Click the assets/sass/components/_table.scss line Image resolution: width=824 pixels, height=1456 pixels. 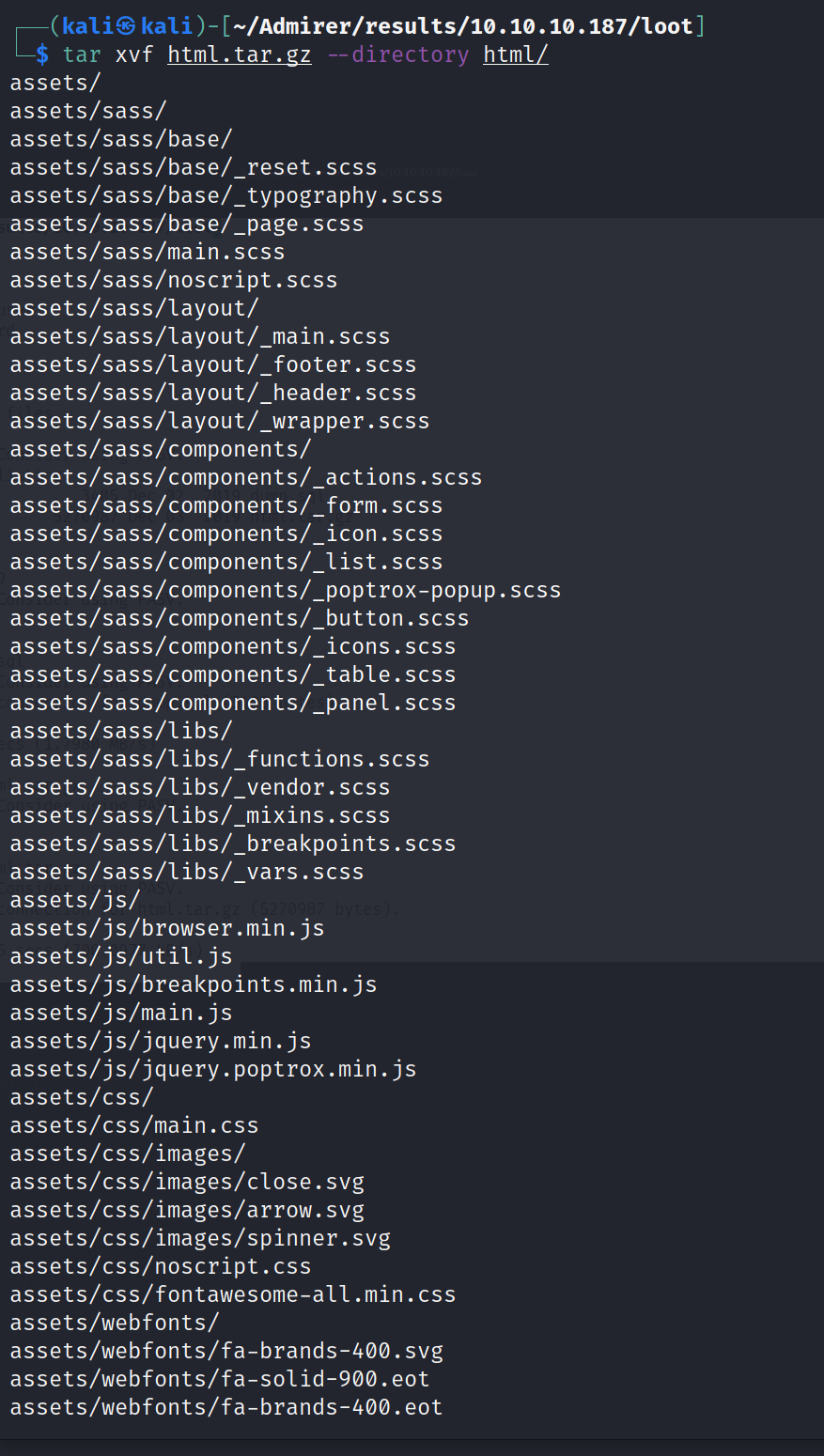point(232,674)
